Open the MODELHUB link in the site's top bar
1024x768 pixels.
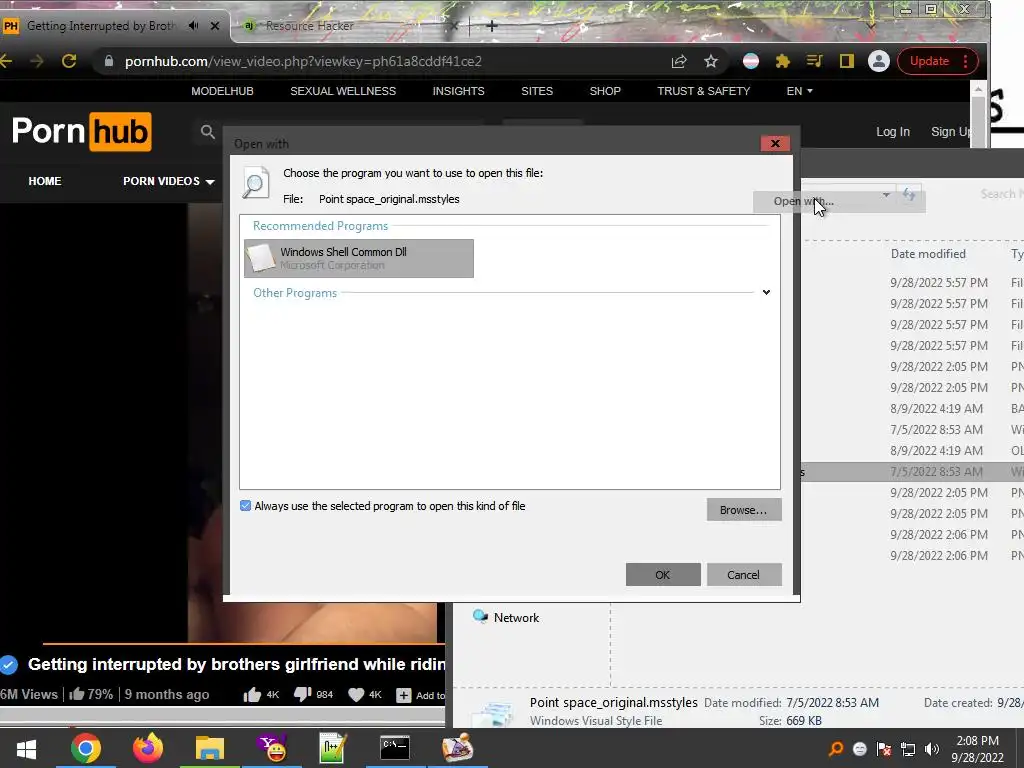click(x=222, y=91)
